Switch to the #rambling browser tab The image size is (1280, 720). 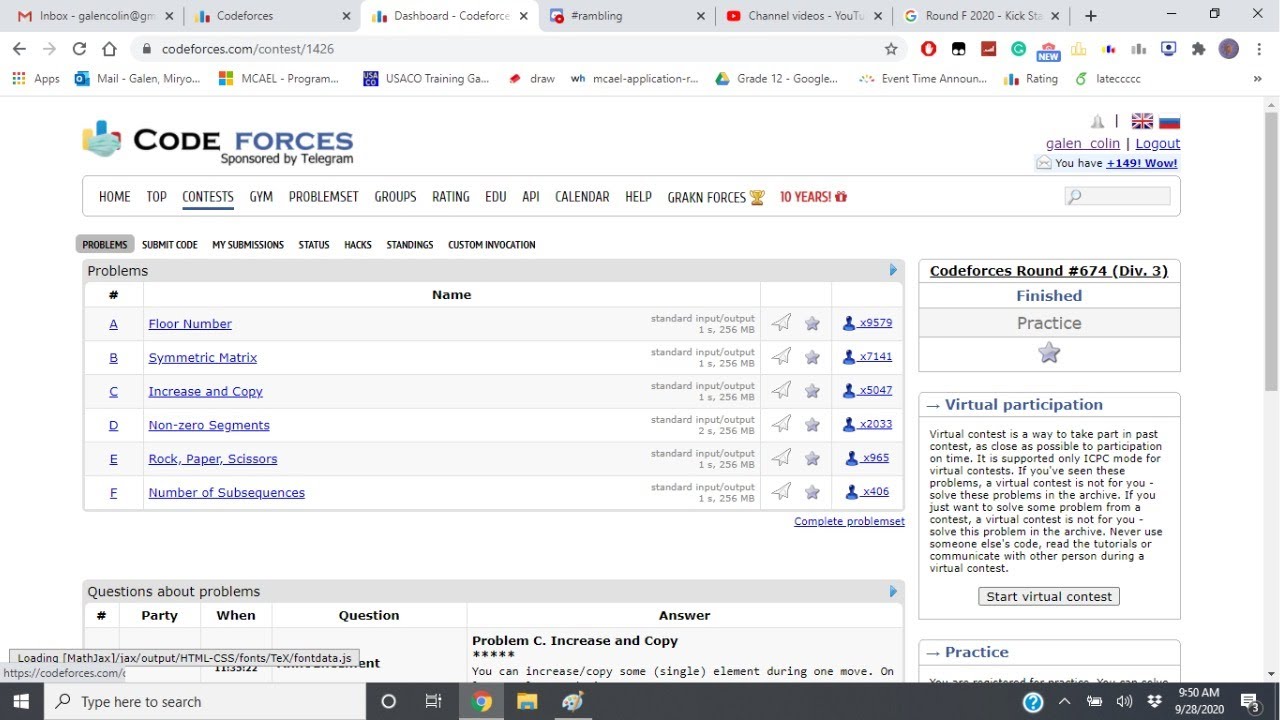[626, 16]
